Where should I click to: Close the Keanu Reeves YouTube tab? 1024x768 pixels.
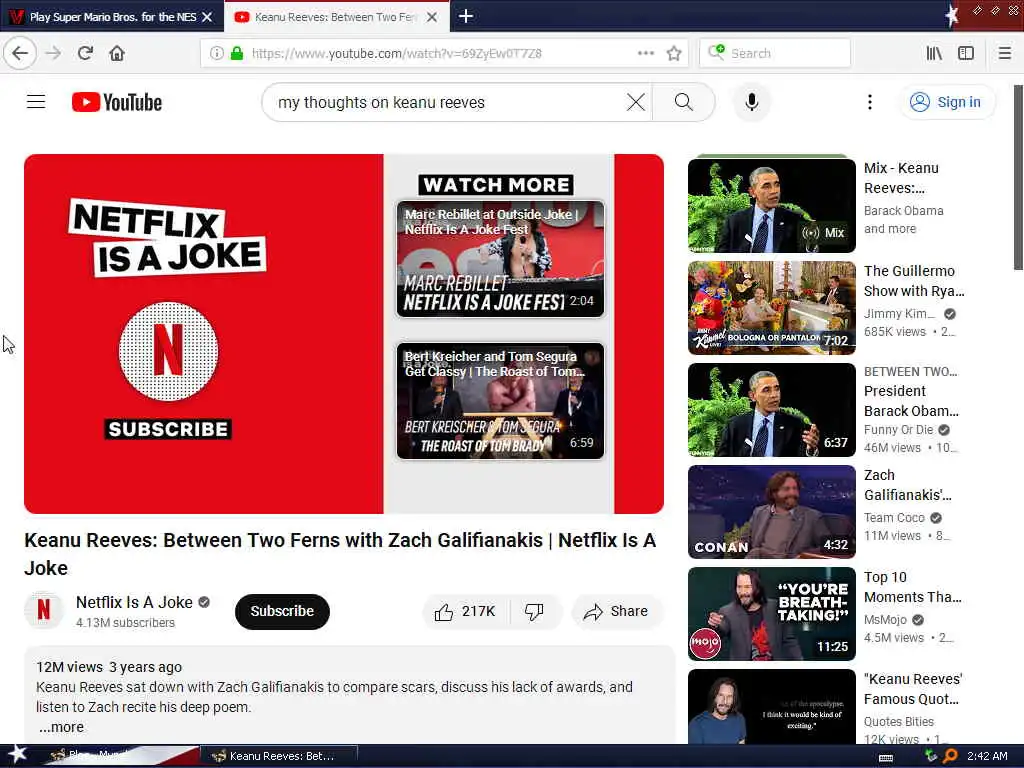432,17
